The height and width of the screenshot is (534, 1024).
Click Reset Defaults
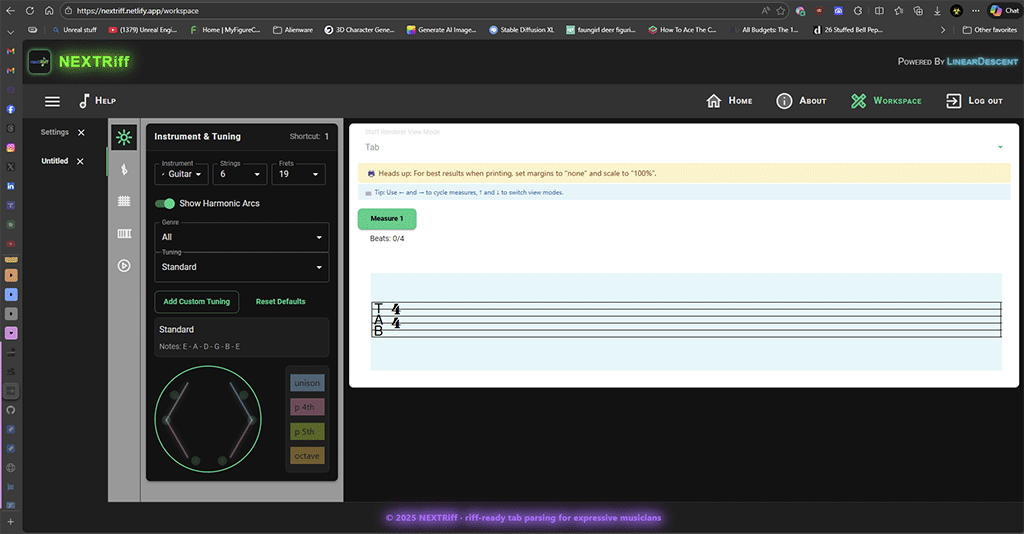[280, 301]
